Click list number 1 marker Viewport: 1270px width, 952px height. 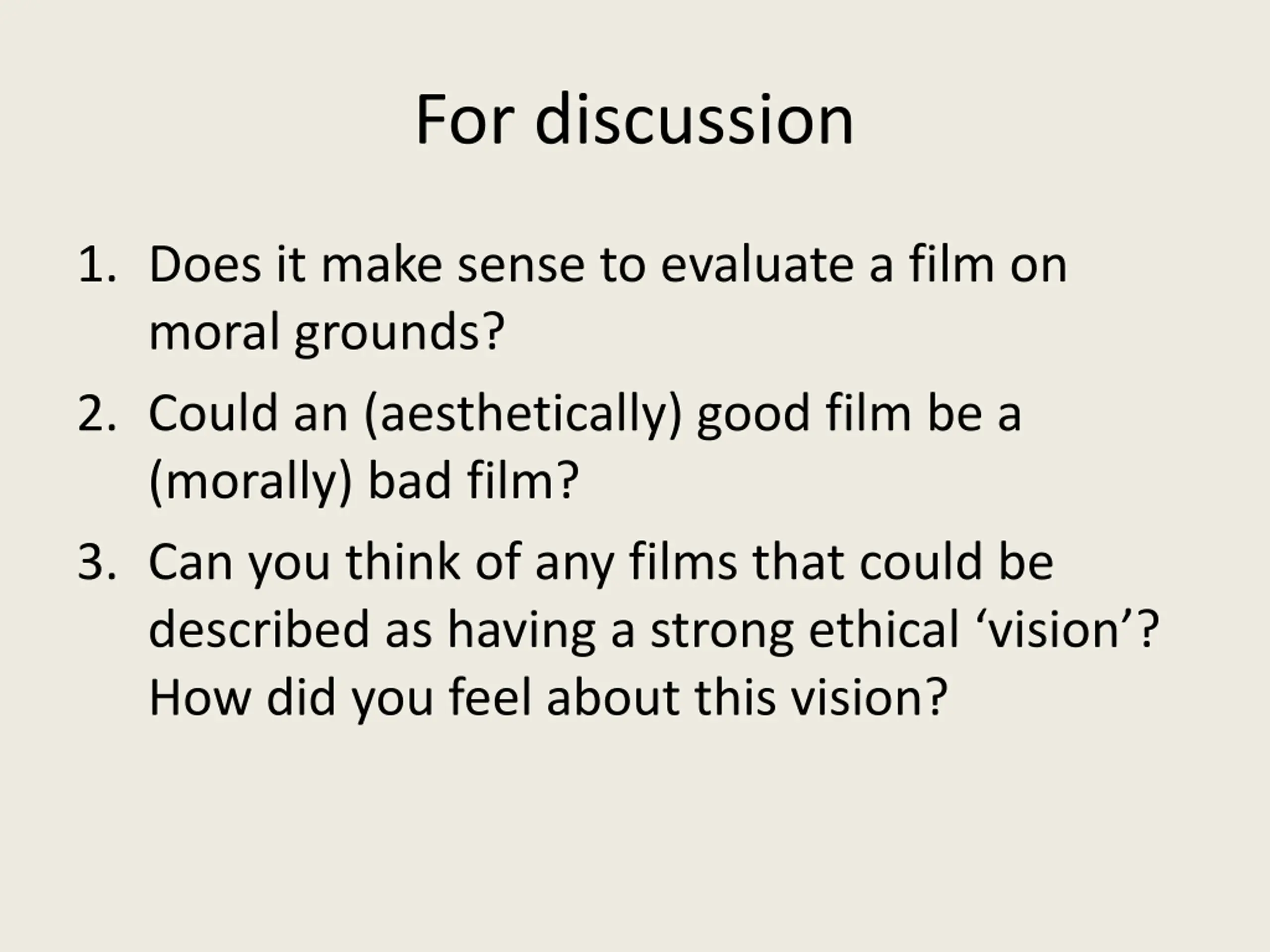(x=97, y=265)
